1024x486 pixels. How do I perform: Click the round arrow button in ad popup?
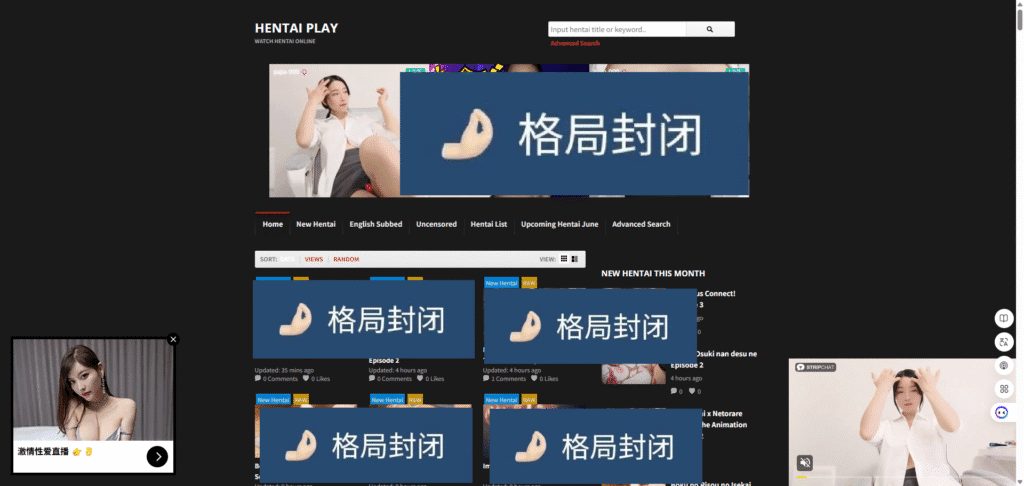tap(157, 457)
